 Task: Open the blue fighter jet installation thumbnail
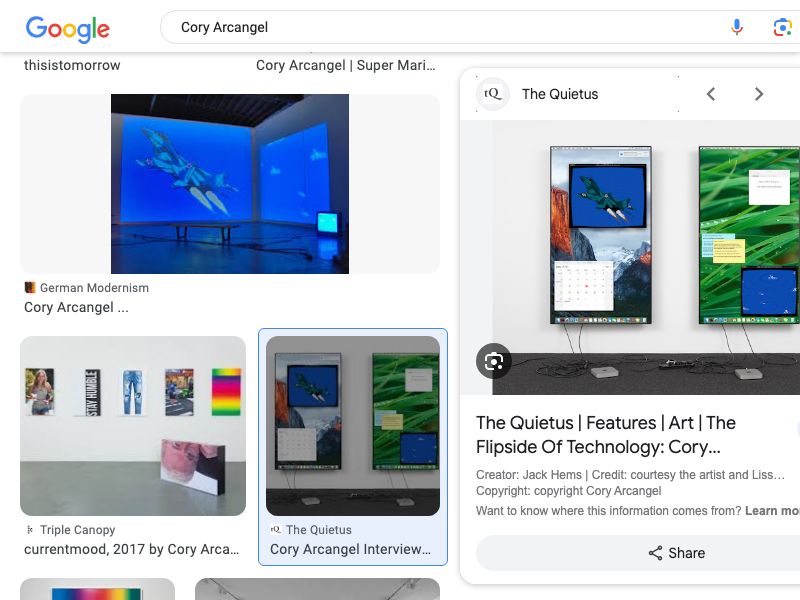tap(230, 184)
